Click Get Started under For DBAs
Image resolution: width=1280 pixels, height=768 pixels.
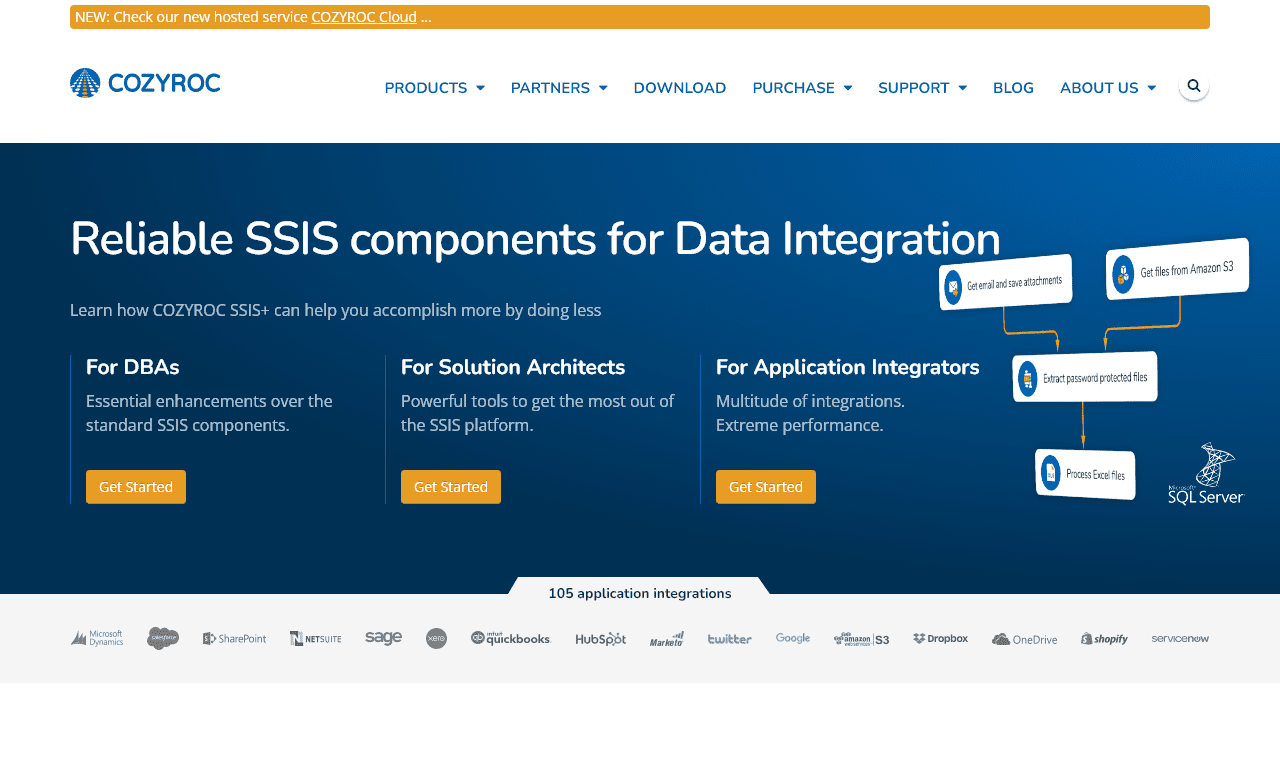pyautogui.click(x=136, y=487)
